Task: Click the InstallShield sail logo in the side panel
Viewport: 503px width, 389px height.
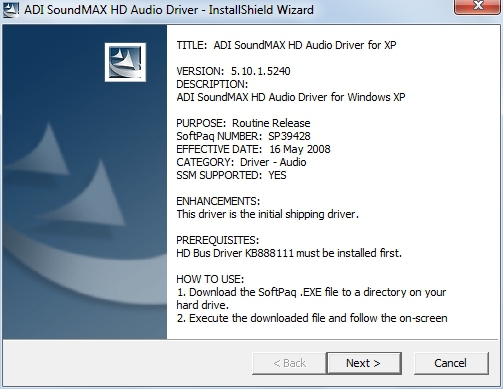Action: (125, 62)
